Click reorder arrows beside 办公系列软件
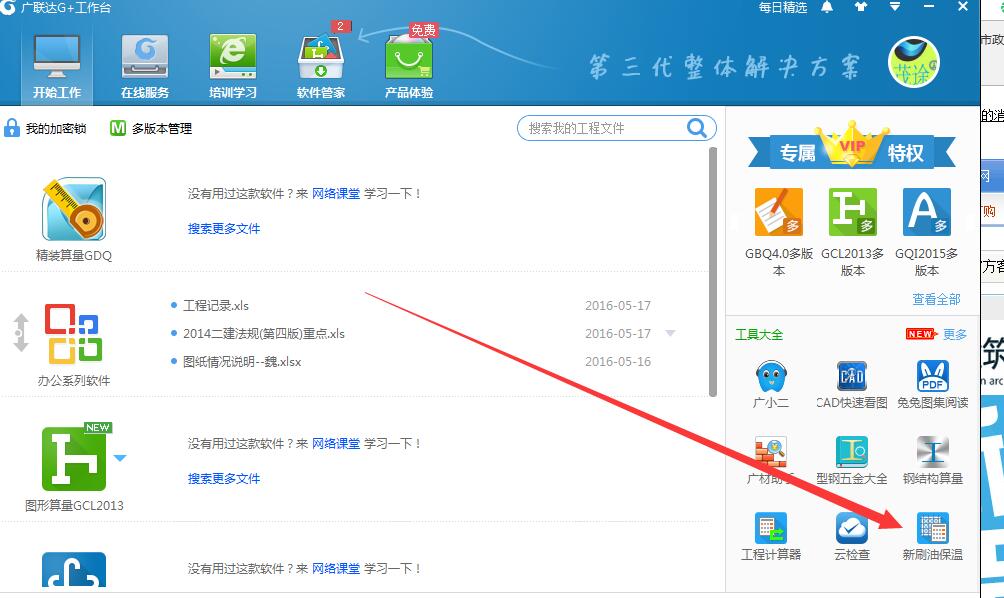The height and width of the screenshot is (598, 1004). point(21,333)
